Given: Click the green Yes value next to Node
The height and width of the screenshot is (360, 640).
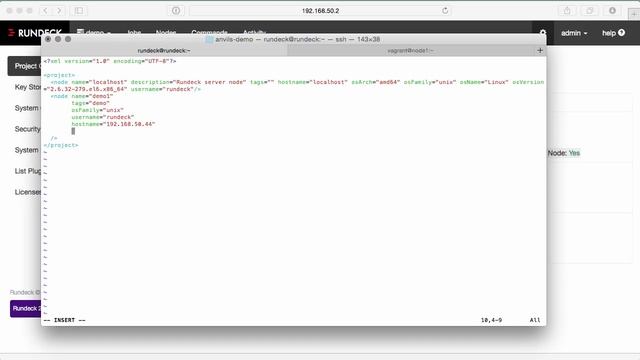Looking at the screenshot, I should [574, 153].
